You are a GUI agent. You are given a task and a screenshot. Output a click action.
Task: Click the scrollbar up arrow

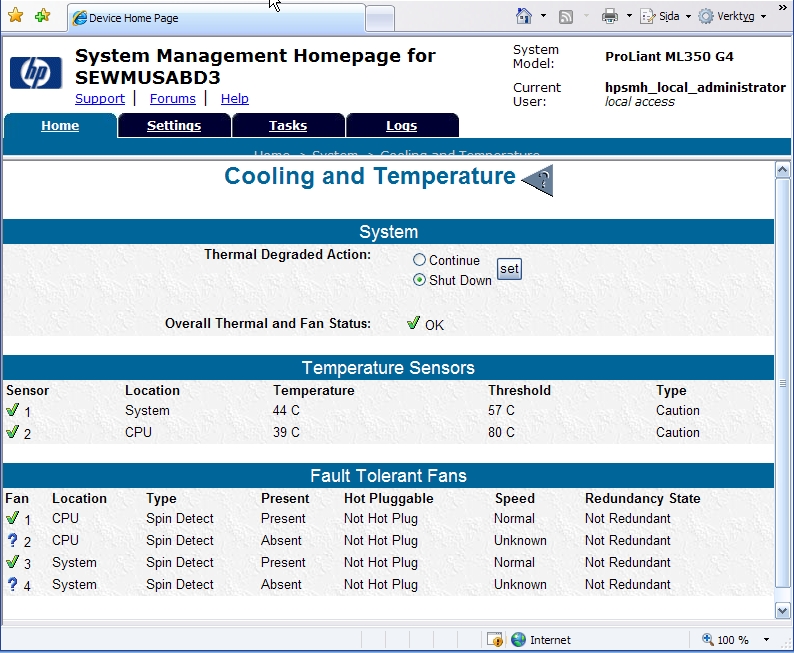click(x=782, y=170)
